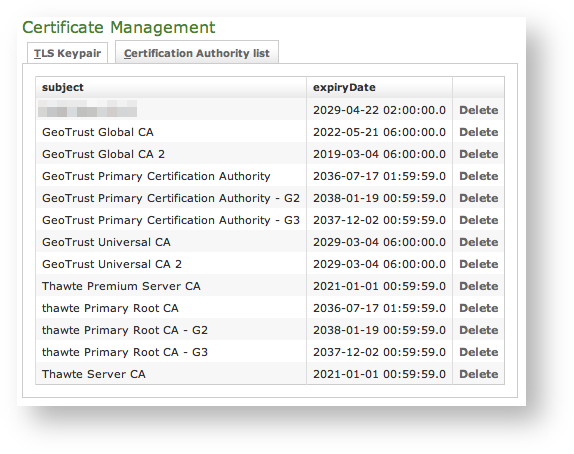The image size is (574, 454).
Task: Select the GeoTrust Universal CA subject cell
Action: tap(171, 242)
